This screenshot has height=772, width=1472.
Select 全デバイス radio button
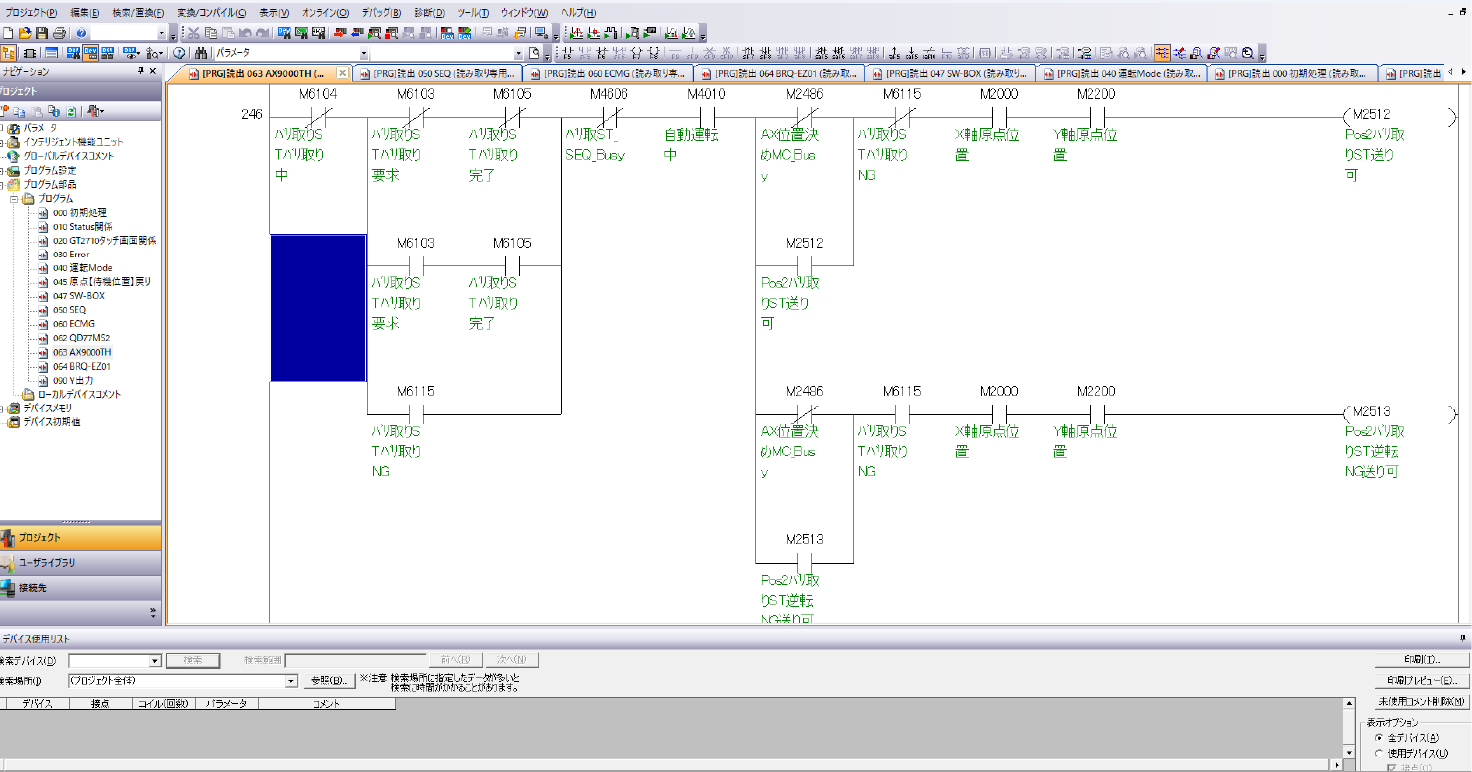point(1380,737)
